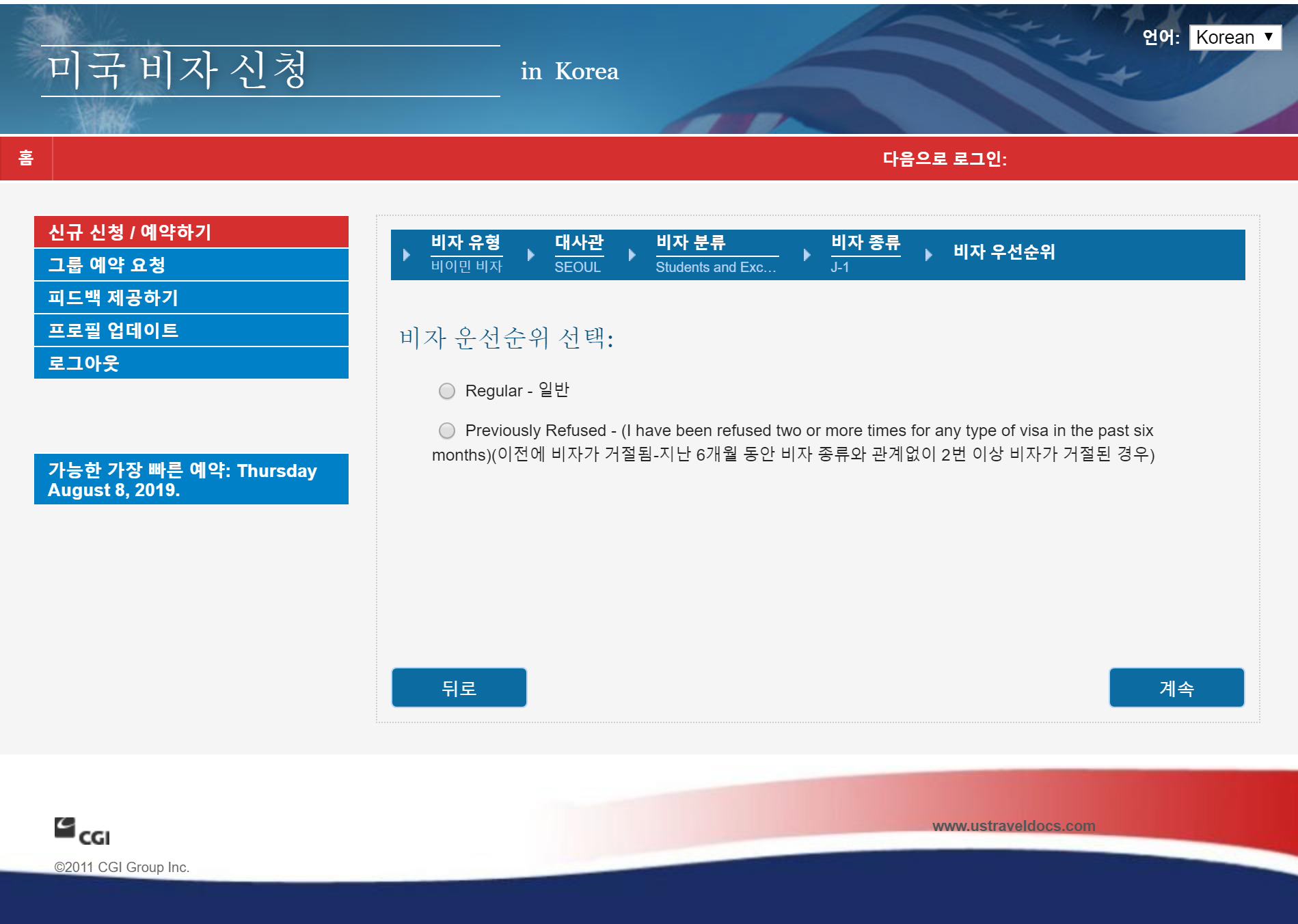Viewport: 1298px width, 924px height.
Task: Click the 비자 운선순위 선택 heading
Action: click(x=506, y=338)
